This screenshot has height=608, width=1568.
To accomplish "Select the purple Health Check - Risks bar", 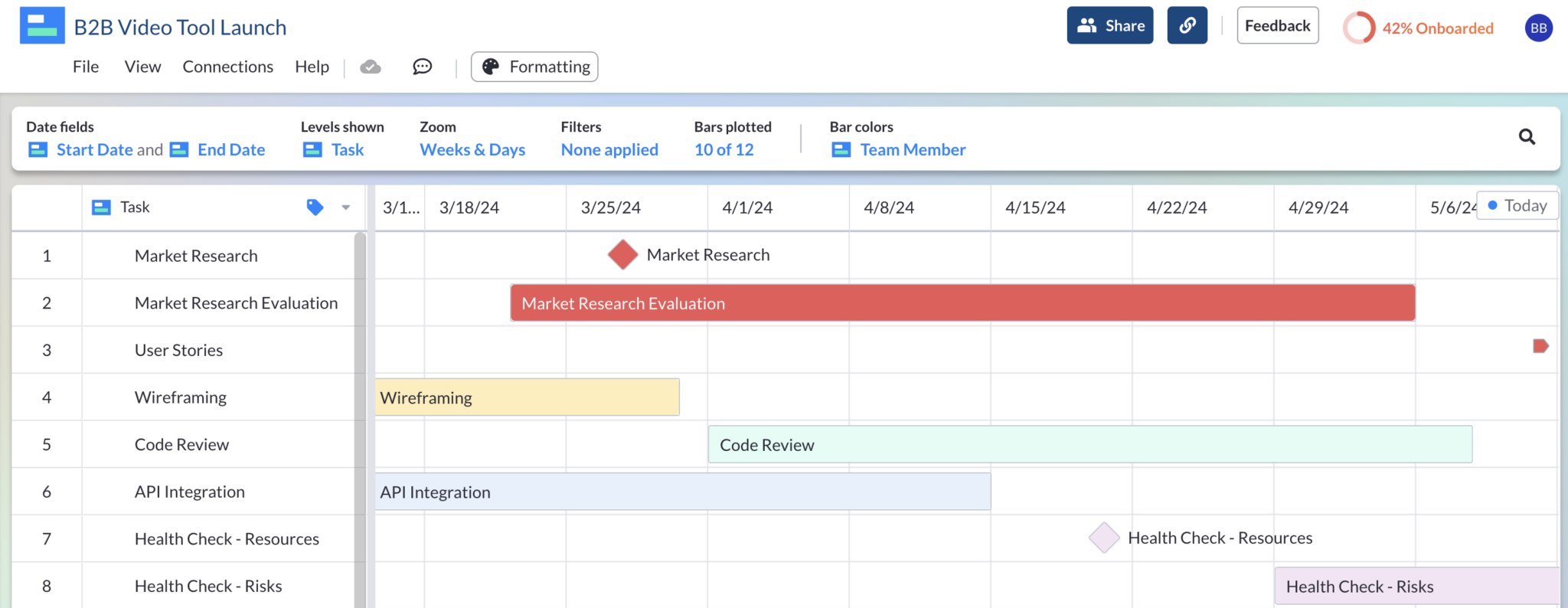I will [x=1416, y=586].
